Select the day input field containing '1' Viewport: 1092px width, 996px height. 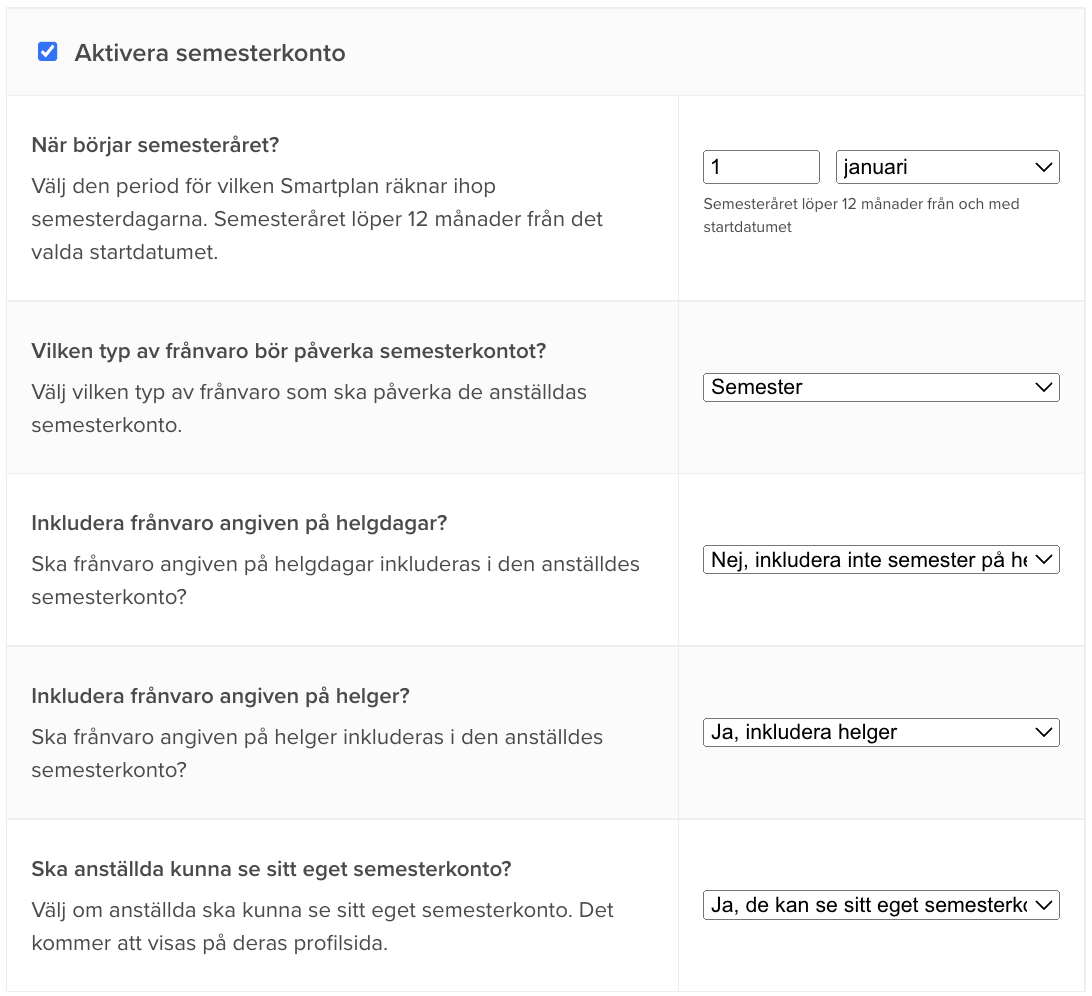[x=761, y=167]
